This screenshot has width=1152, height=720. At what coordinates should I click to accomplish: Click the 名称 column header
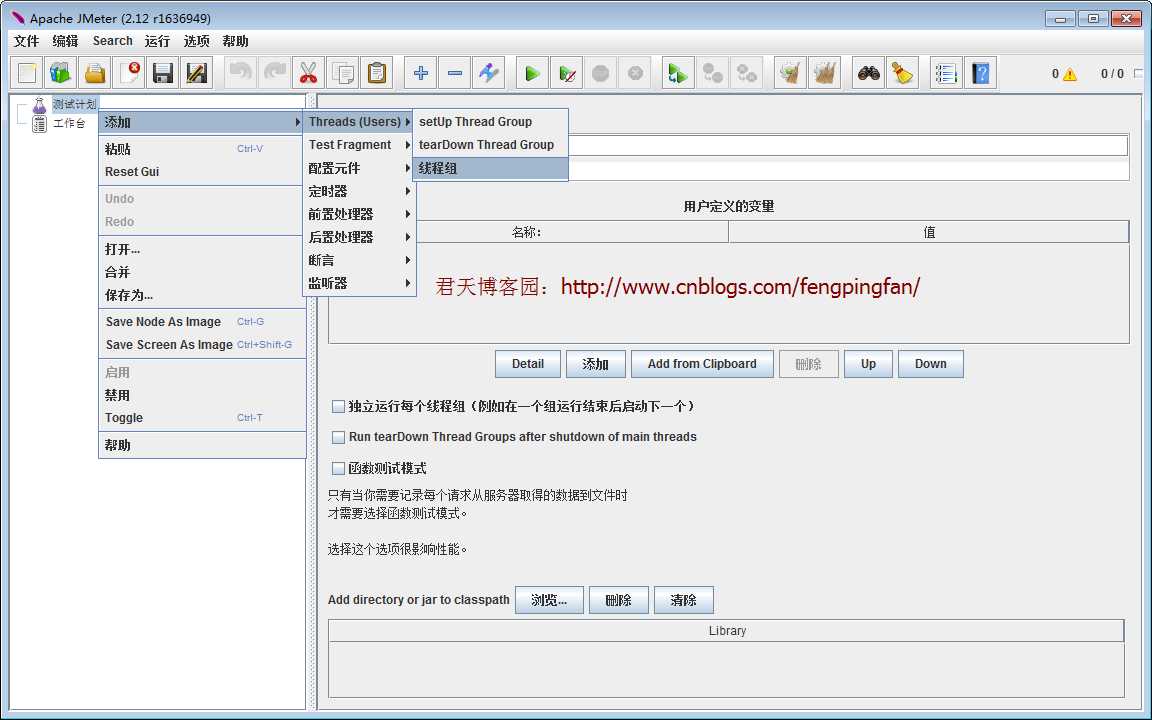pos(528,232)
